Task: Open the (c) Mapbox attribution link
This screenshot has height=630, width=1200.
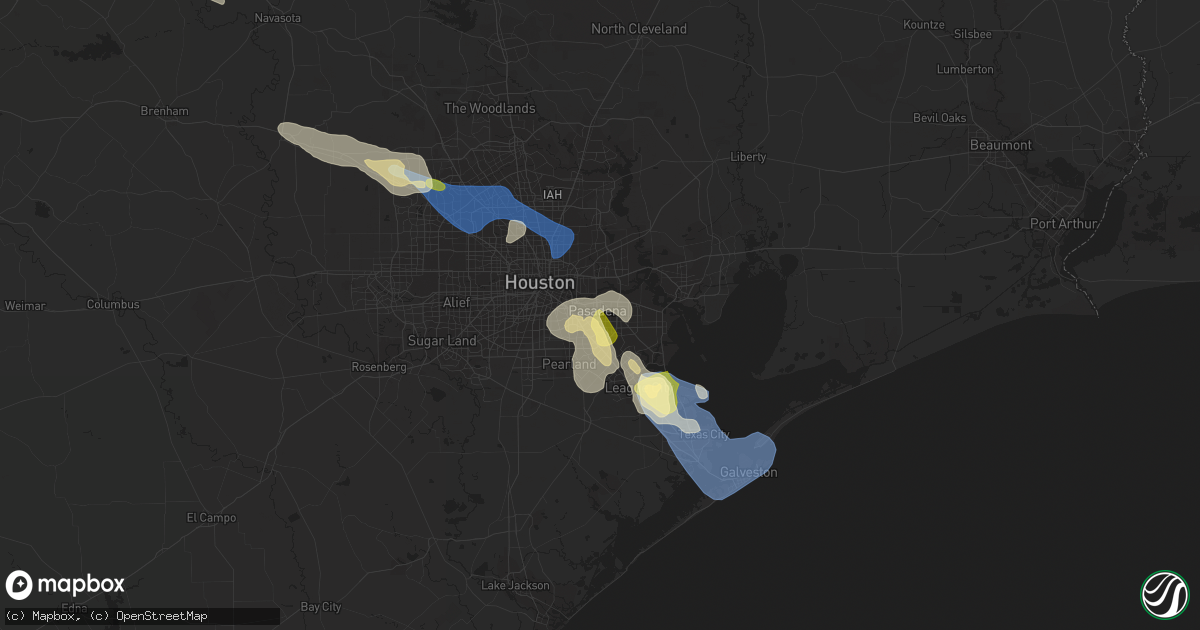Action: [x=43, y=616]
